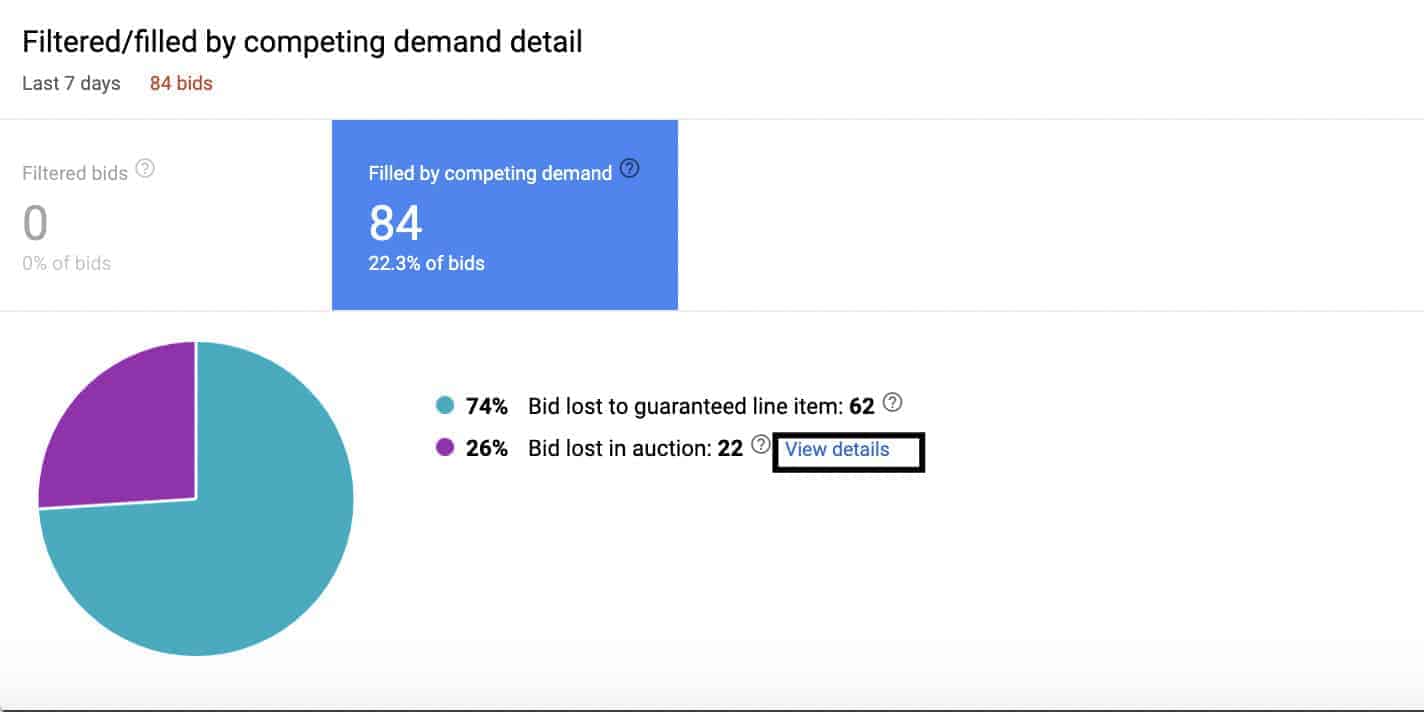Click the help icon beside Filtered bids
Screen dimensions: 1424x712
pyautogui.click(x=145, y=169)
